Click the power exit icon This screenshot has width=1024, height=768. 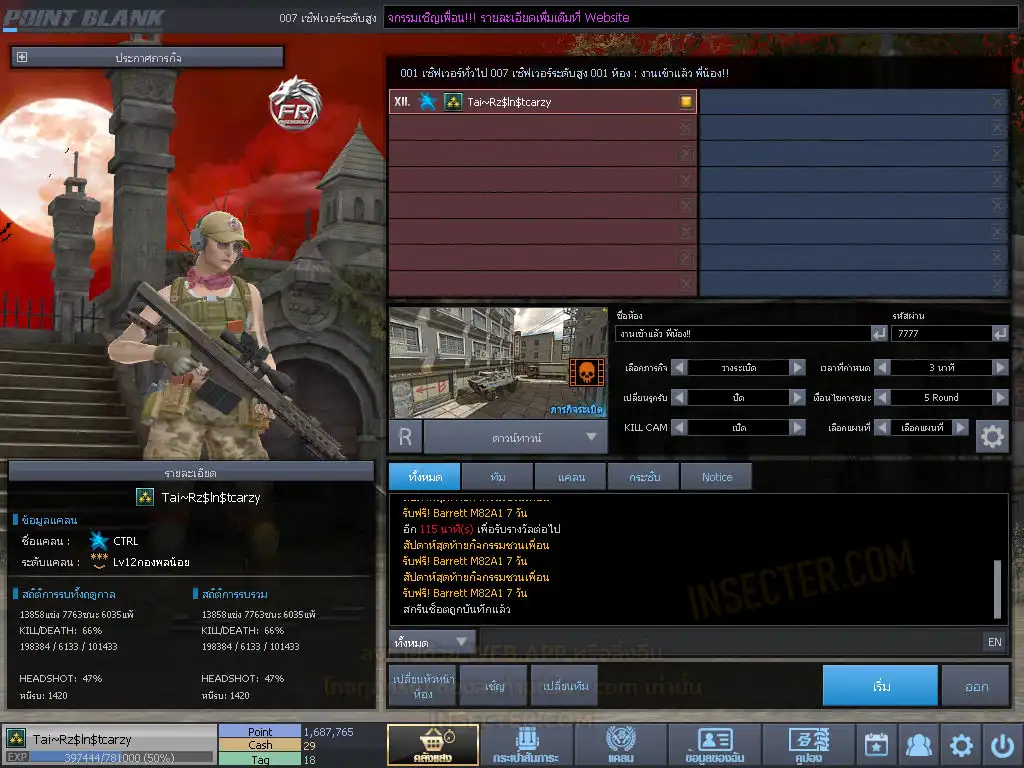coord(1002,745)
